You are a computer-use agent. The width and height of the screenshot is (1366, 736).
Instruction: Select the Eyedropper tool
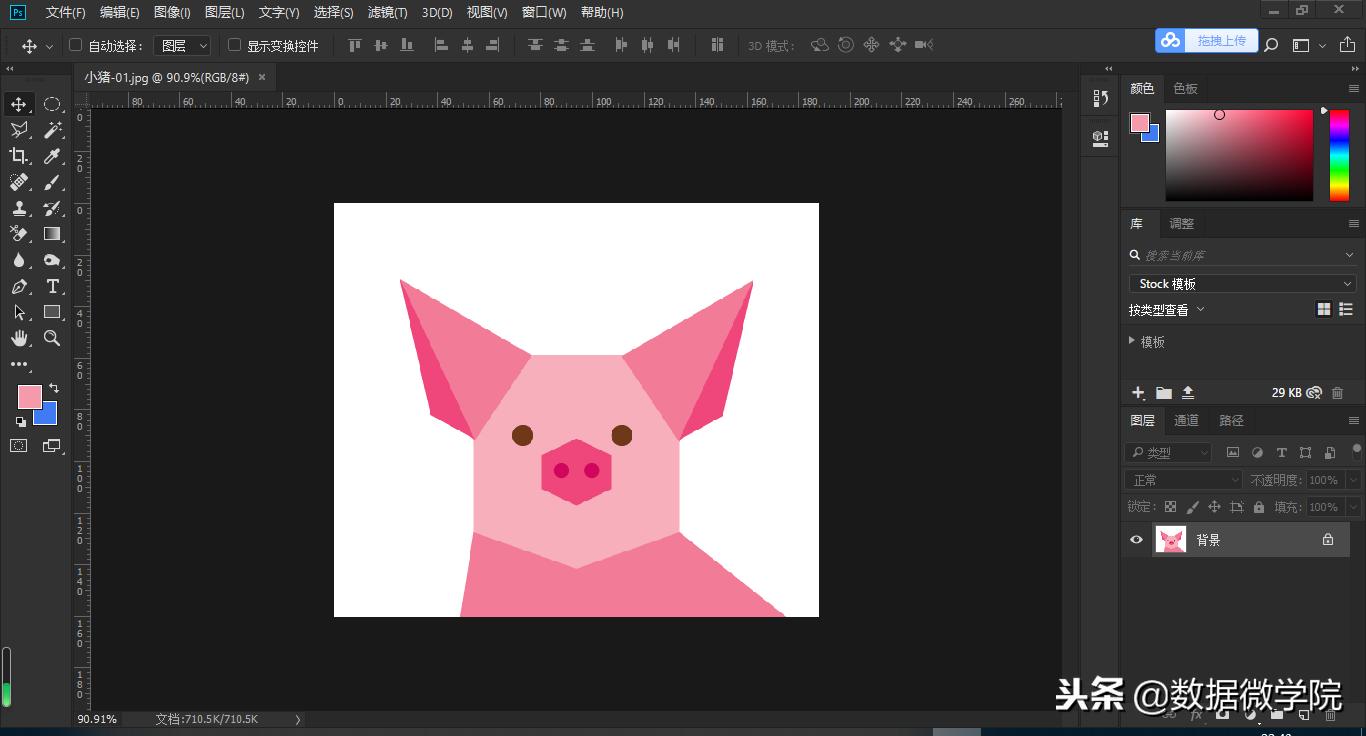click(53, 156)
